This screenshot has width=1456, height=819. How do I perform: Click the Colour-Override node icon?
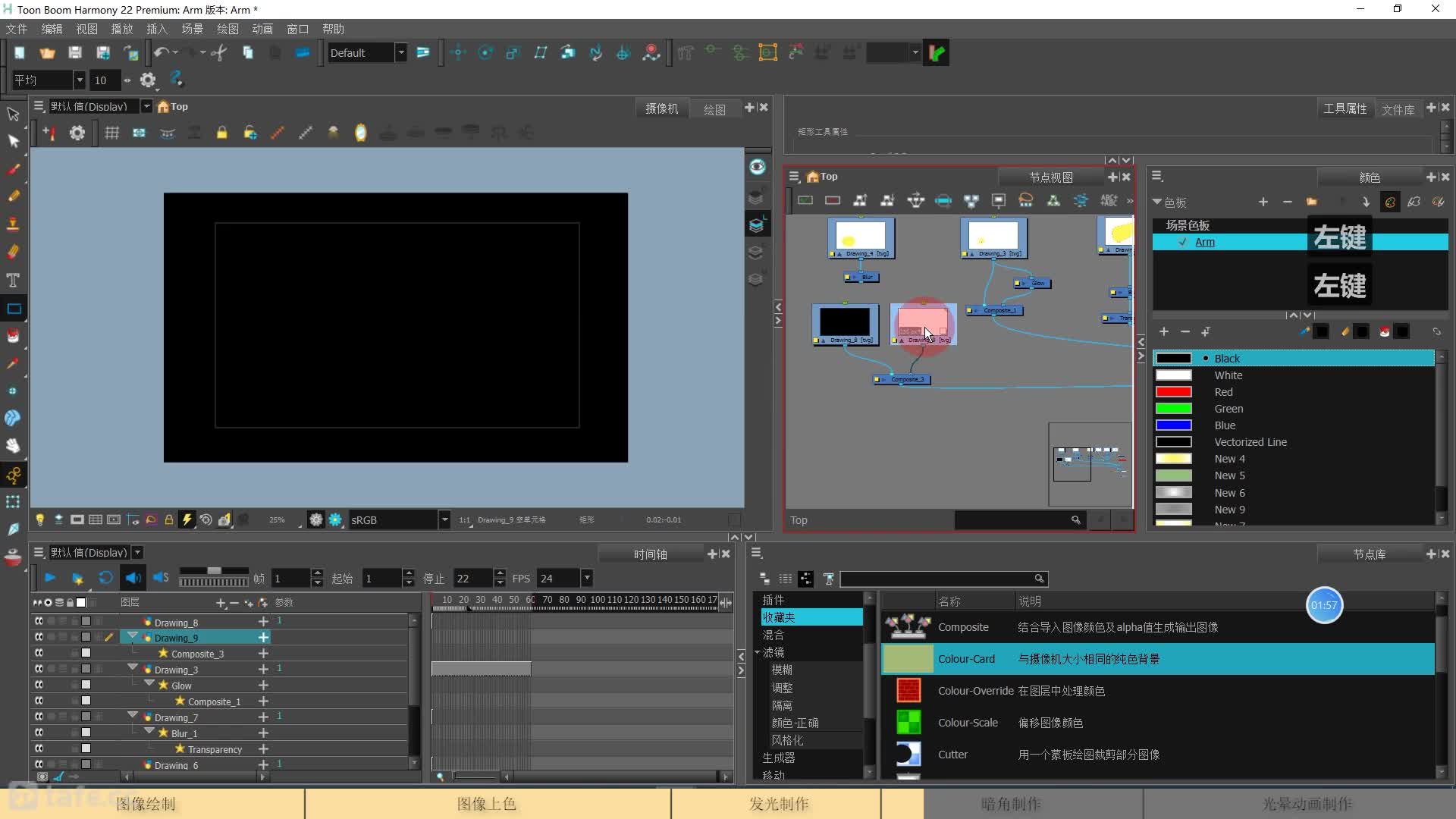point(908,691)
